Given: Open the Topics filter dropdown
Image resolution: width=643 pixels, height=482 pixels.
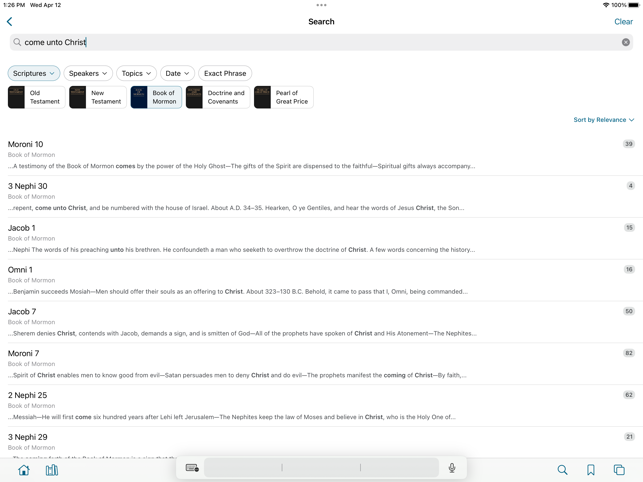Looking at the screenshot, I should click(136, 73).
